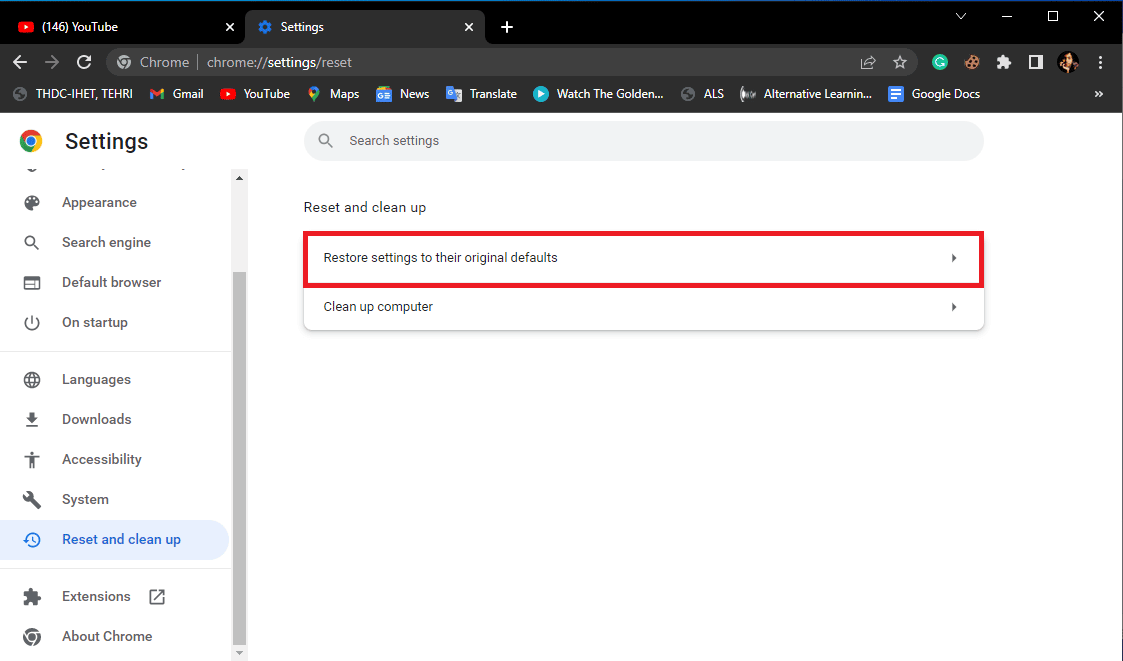This screenshot has height=661, width=1123.
Task: Click the Search settings field
Action: [x=644, y=141]
